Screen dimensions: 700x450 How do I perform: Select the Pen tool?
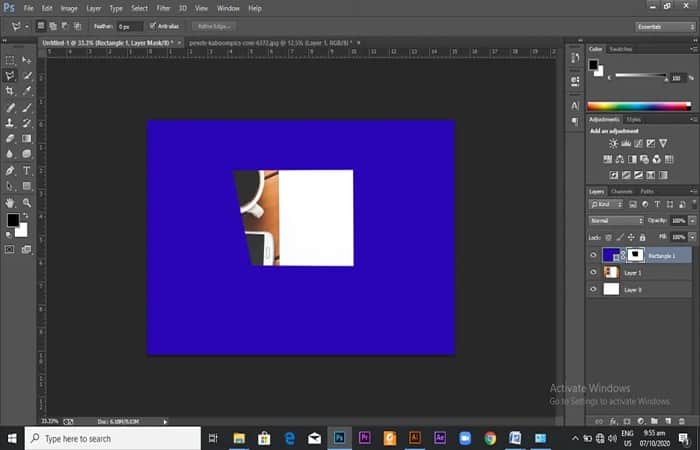click(x=10, y=171)
